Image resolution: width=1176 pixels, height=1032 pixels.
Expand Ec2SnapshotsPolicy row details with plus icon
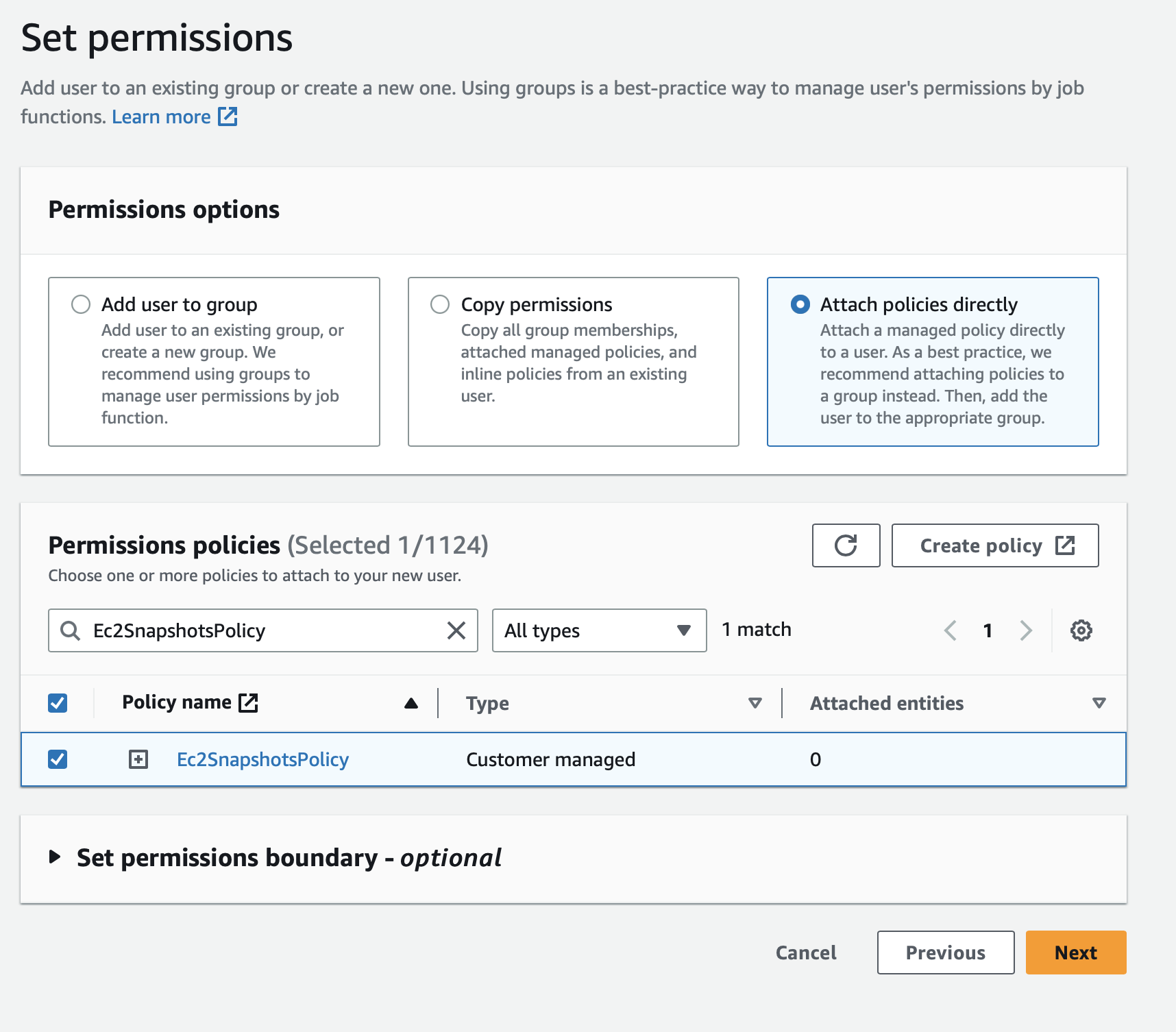[x=139, y=759]
